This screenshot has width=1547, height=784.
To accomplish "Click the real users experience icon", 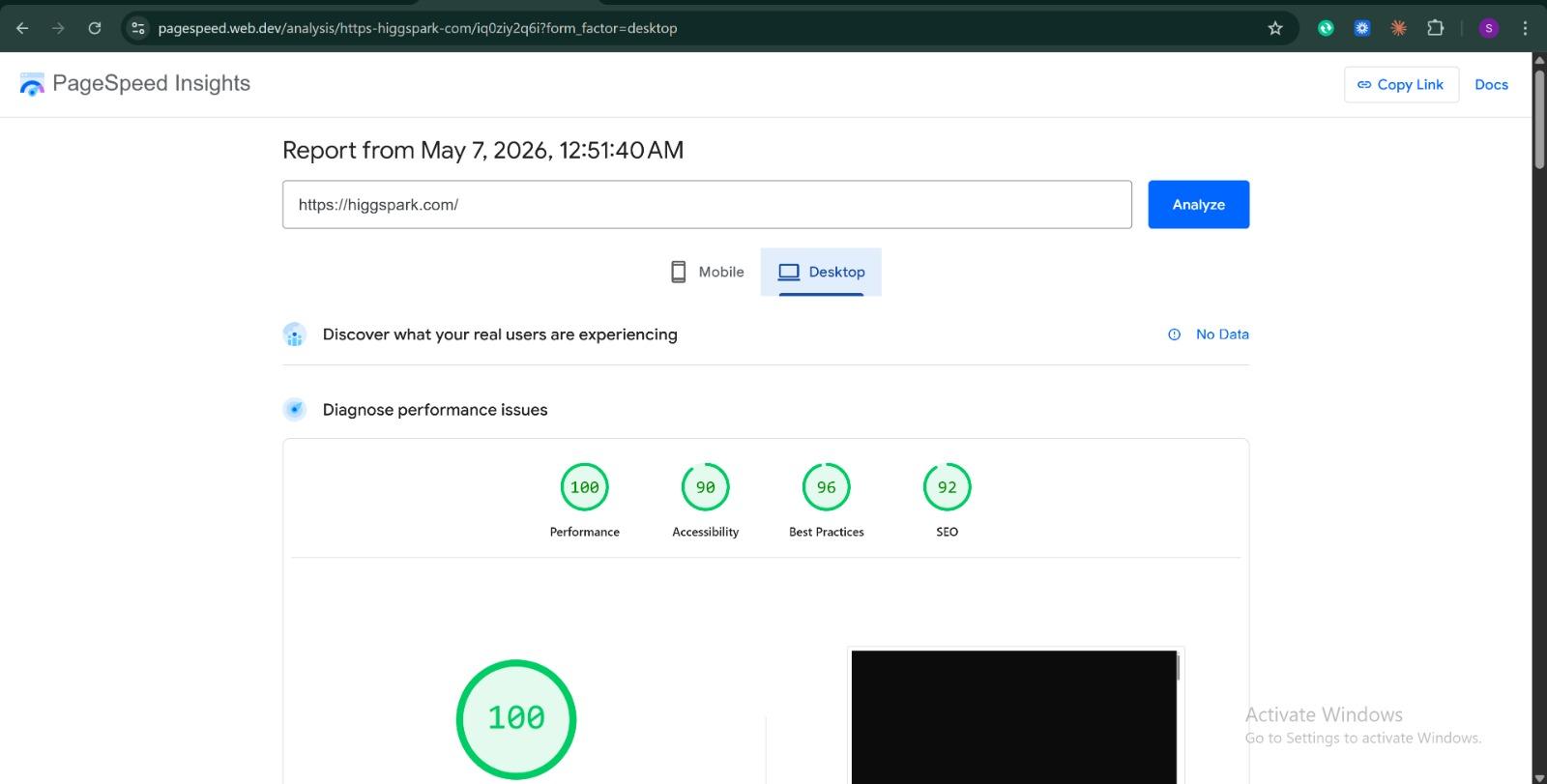I will point(294,334).
